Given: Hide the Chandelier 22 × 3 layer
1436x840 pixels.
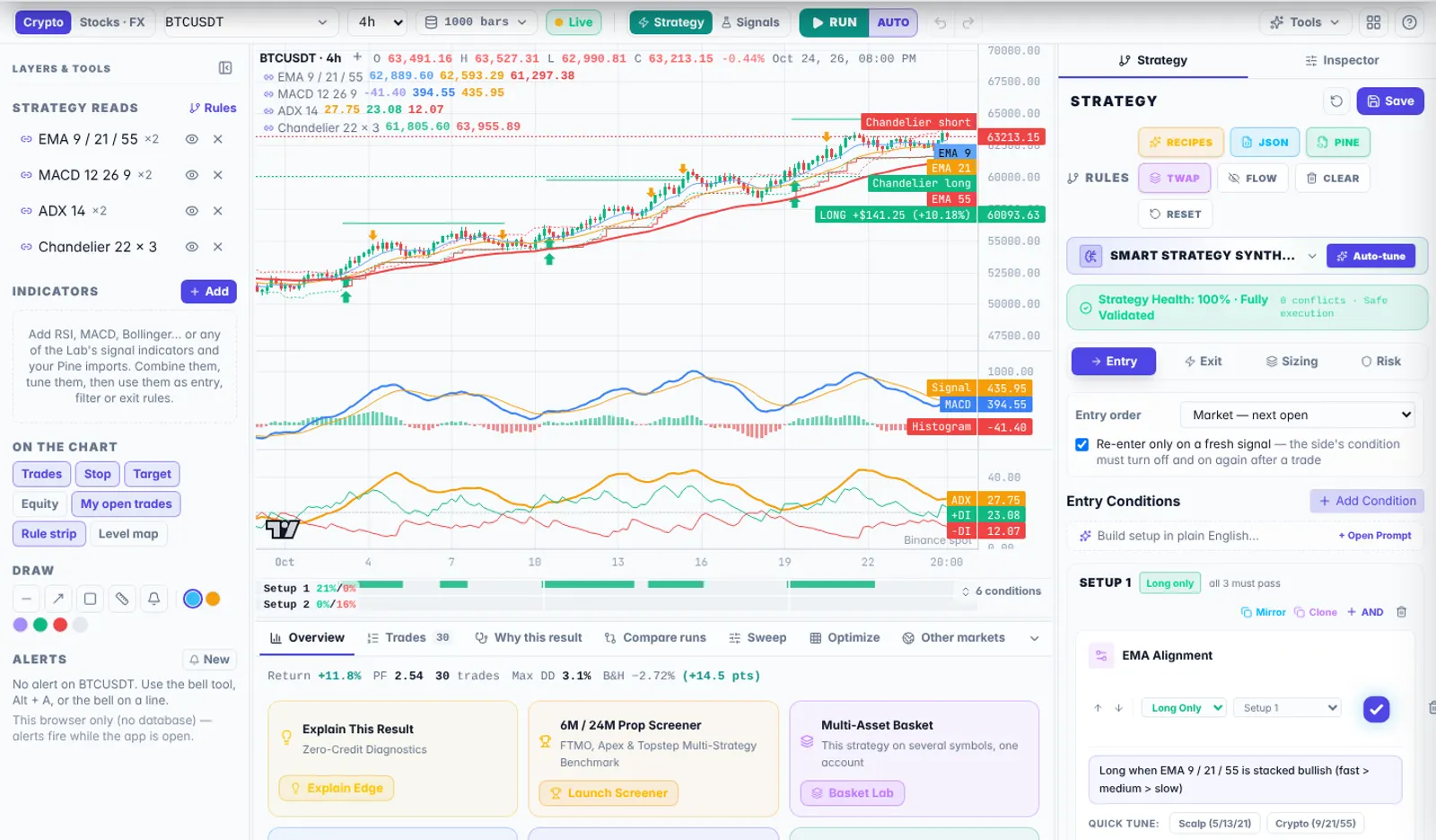Looking at the screenshot, I should click(x=191, y=247).
